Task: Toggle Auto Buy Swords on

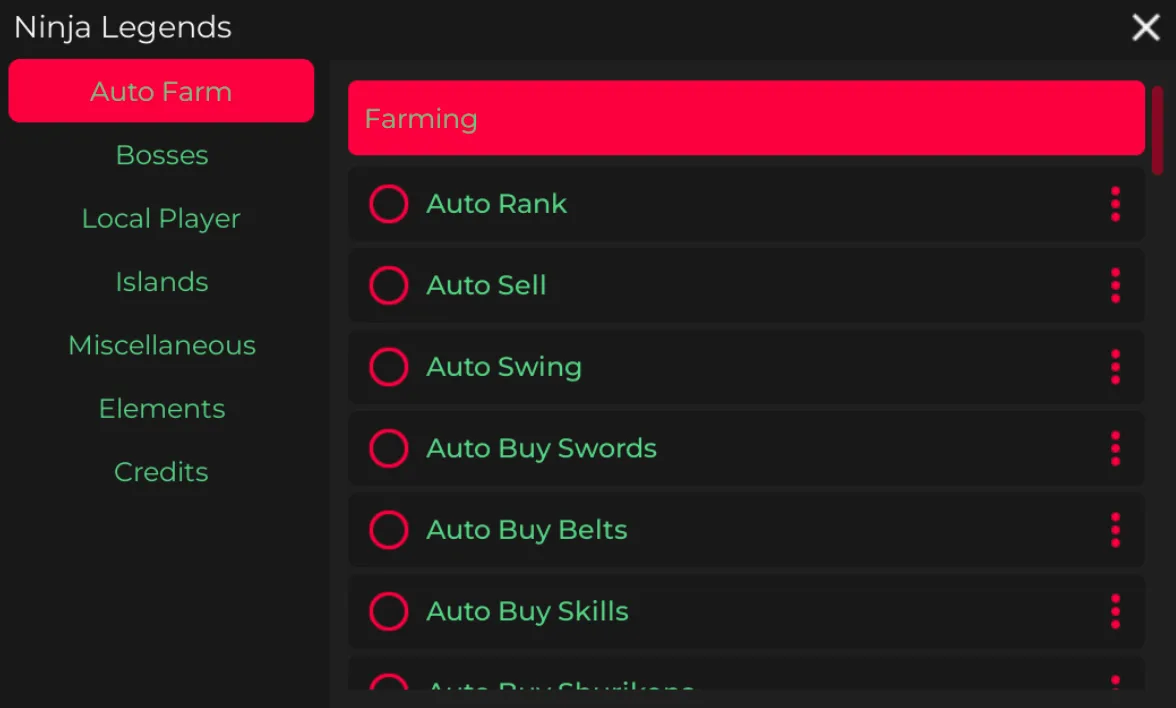Action: tap(389, 449)
